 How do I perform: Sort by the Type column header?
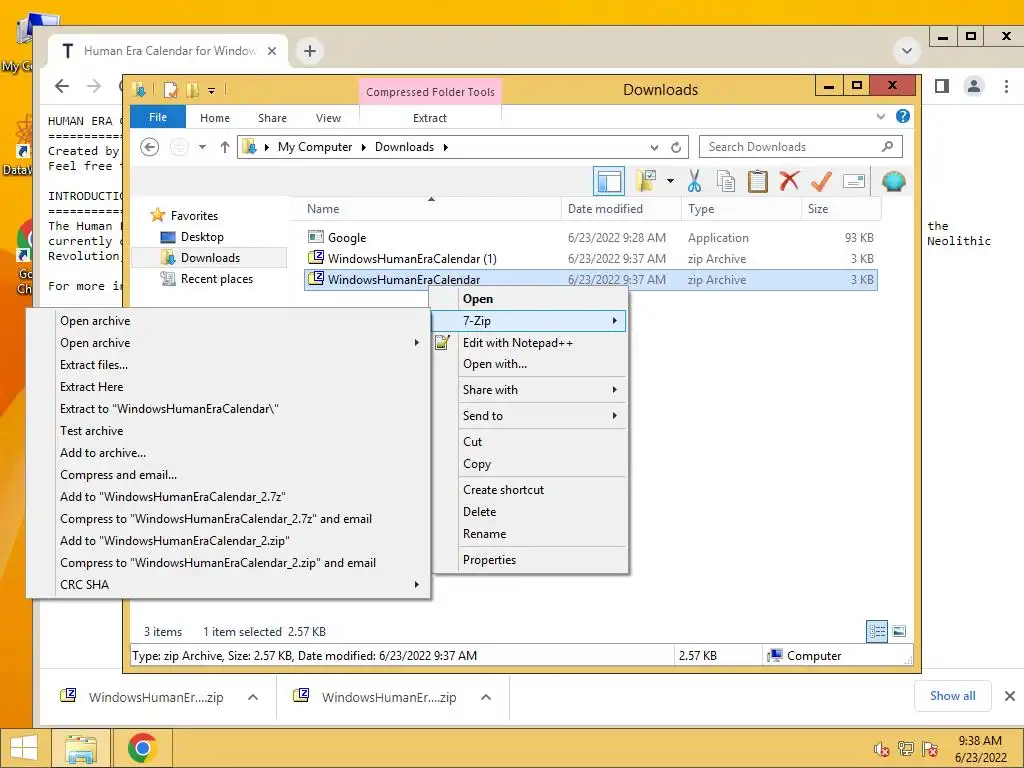click(x=741, y=209)
